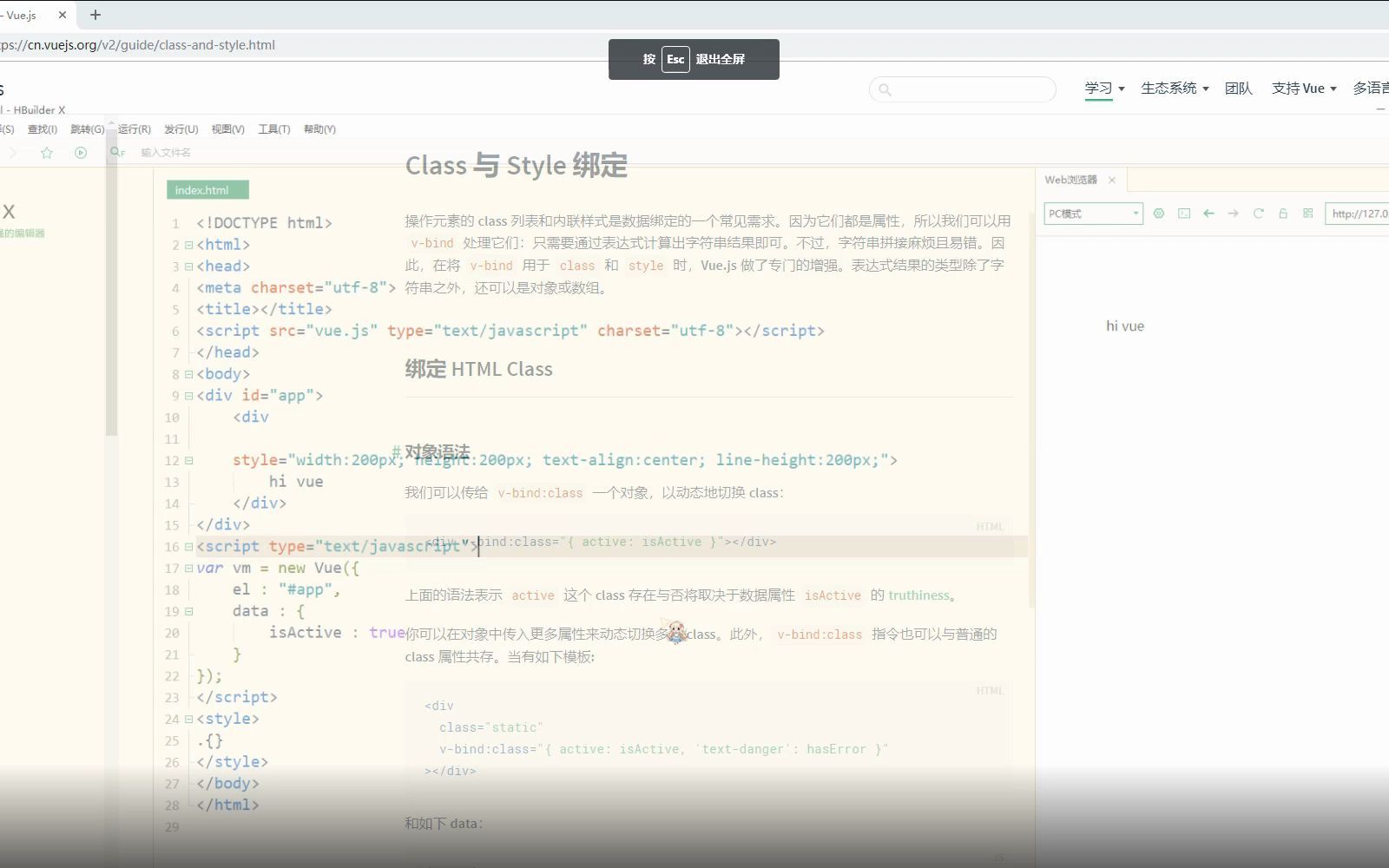
Task: Collapse the data object fold on line 19
Action: (188, 612)
